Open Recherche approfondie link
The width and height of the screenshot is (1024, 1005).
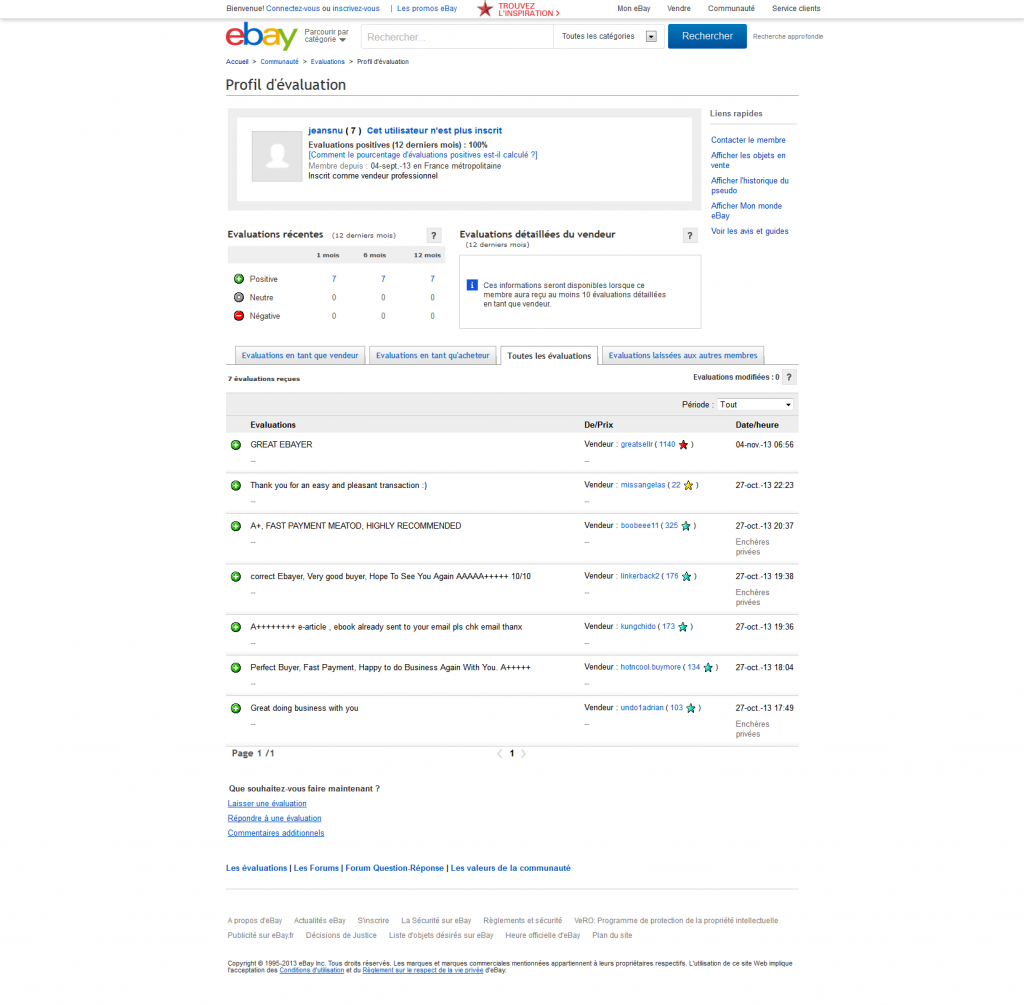(788, 37)
